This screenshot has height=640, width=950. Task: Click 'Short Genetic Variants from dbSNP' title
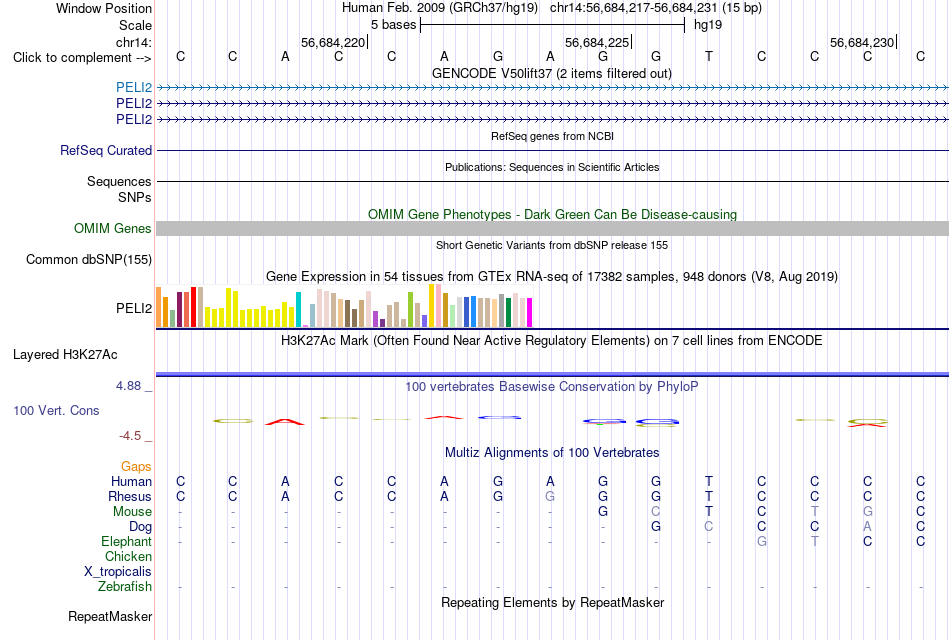[552, 245]
